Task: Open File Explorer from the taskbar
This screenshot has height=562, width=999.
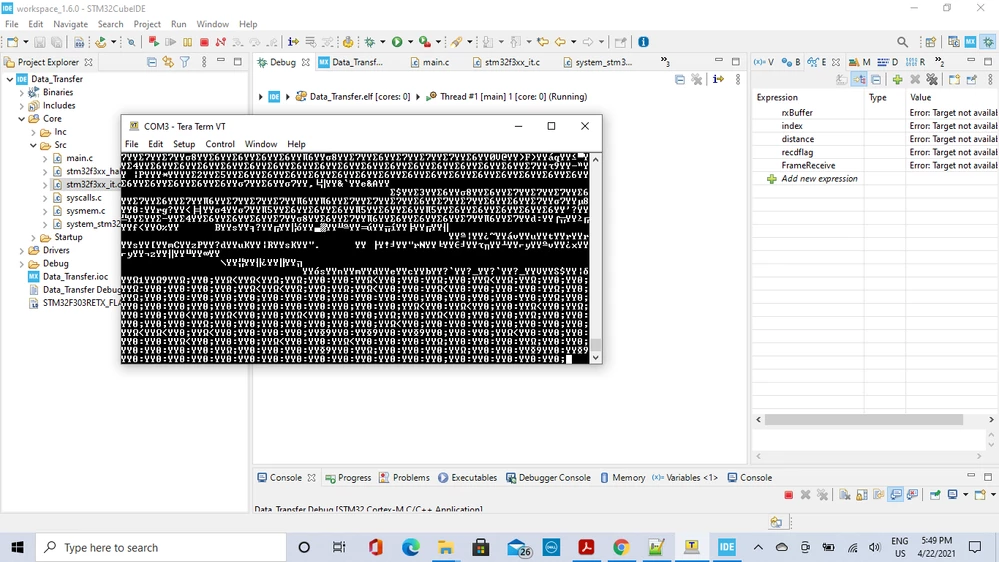Action: click(445, 547)
